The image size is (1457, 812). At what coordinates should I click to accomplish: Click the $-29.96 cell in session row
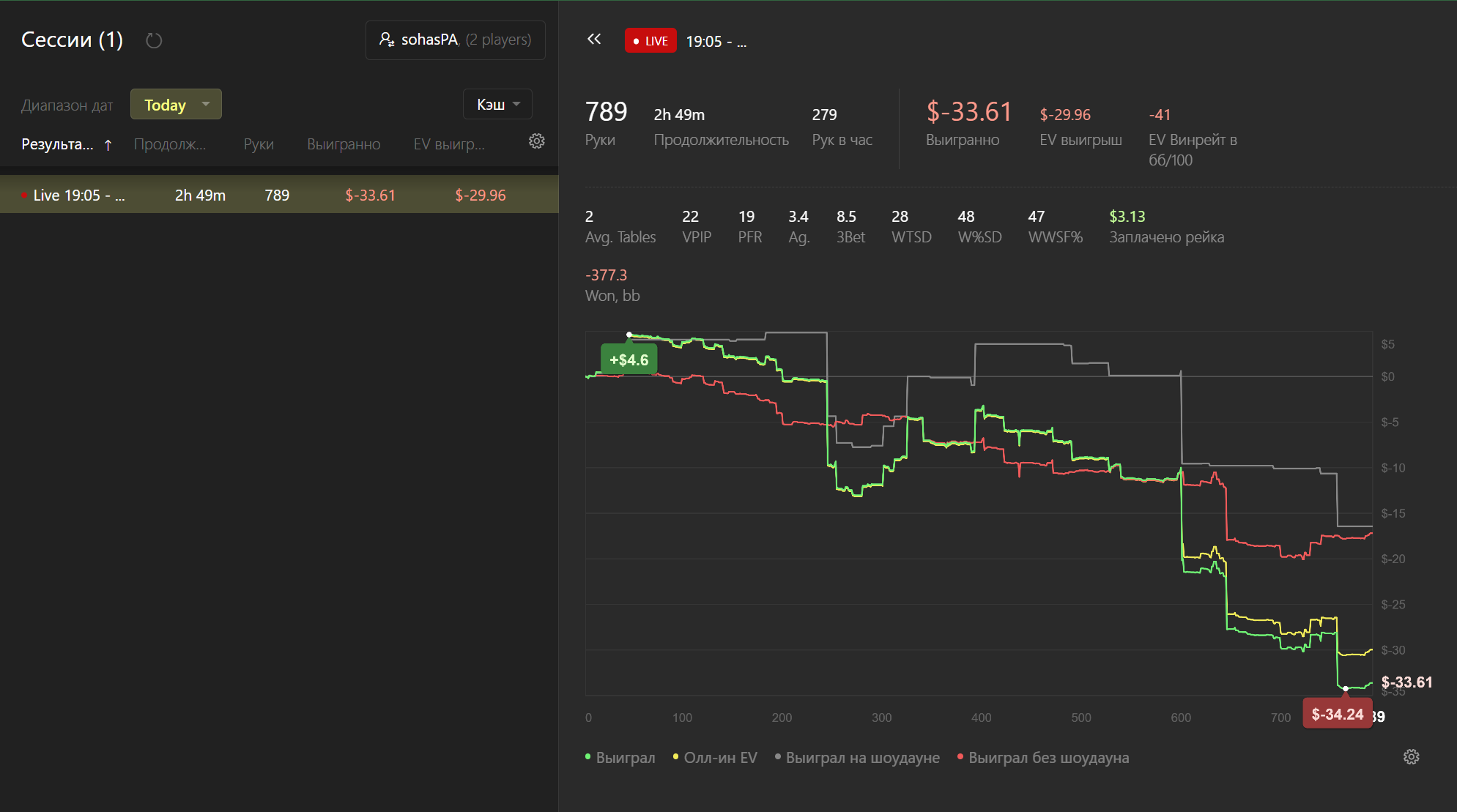pyautogui.click(x=481, y=195)
